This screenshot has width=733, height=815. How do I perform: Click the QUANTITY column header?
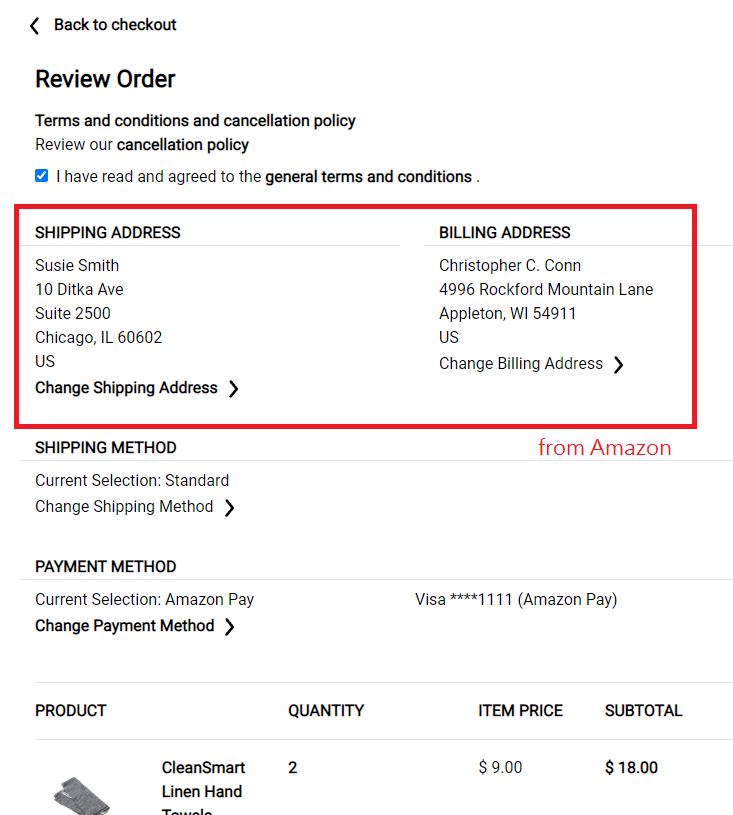[326, 711]
